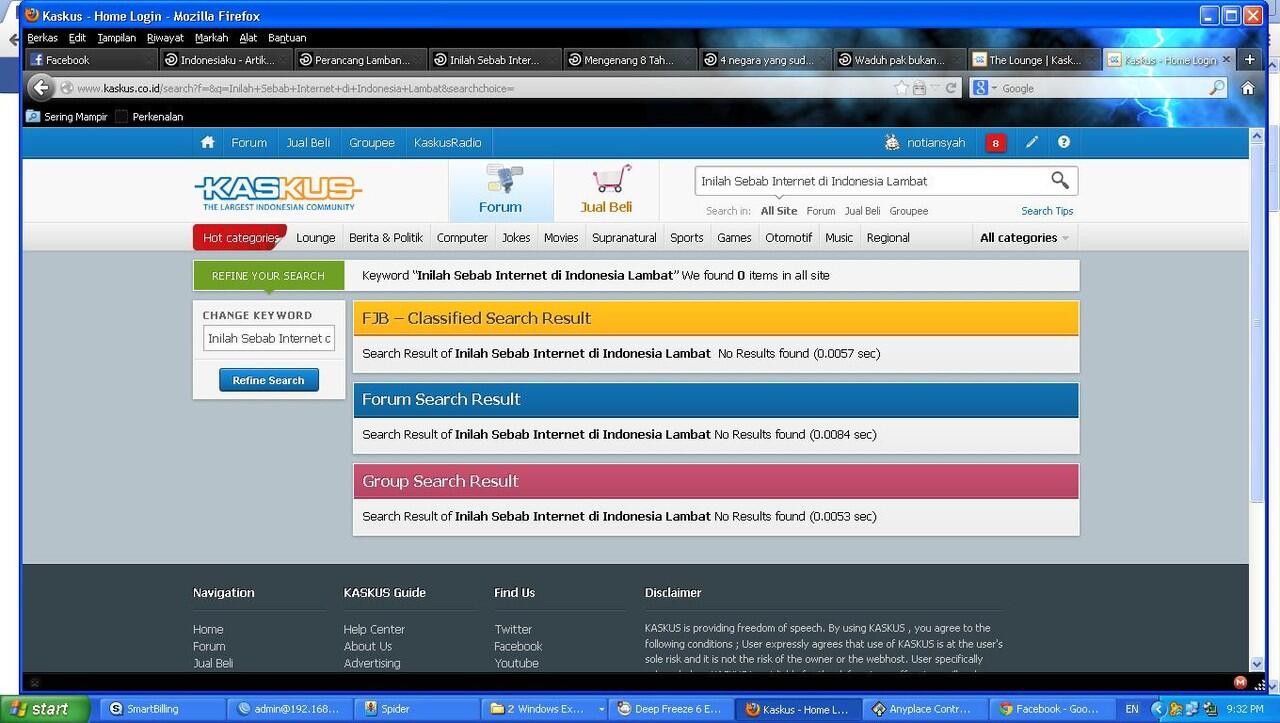Open the Lounge category
This screenshot has width=1280, height=723.
316,238
